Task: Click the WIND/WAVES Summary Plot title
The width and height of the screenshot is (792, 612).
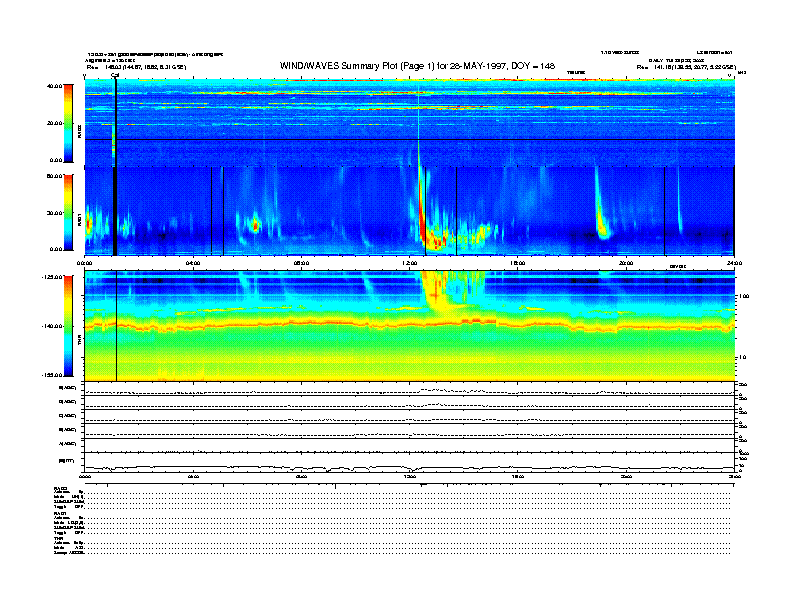Action: tap(417, 66)
